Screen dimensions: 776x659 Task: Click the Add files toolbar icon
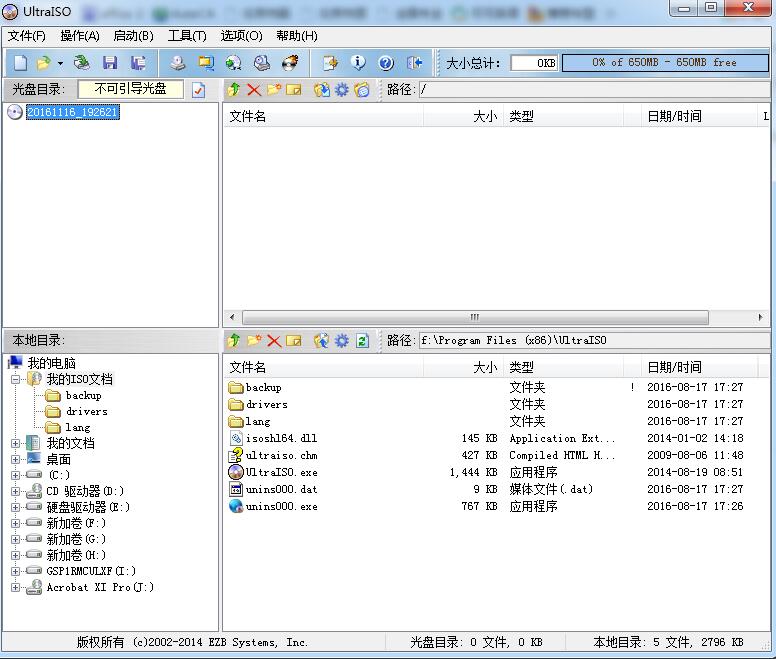(330, 63)
